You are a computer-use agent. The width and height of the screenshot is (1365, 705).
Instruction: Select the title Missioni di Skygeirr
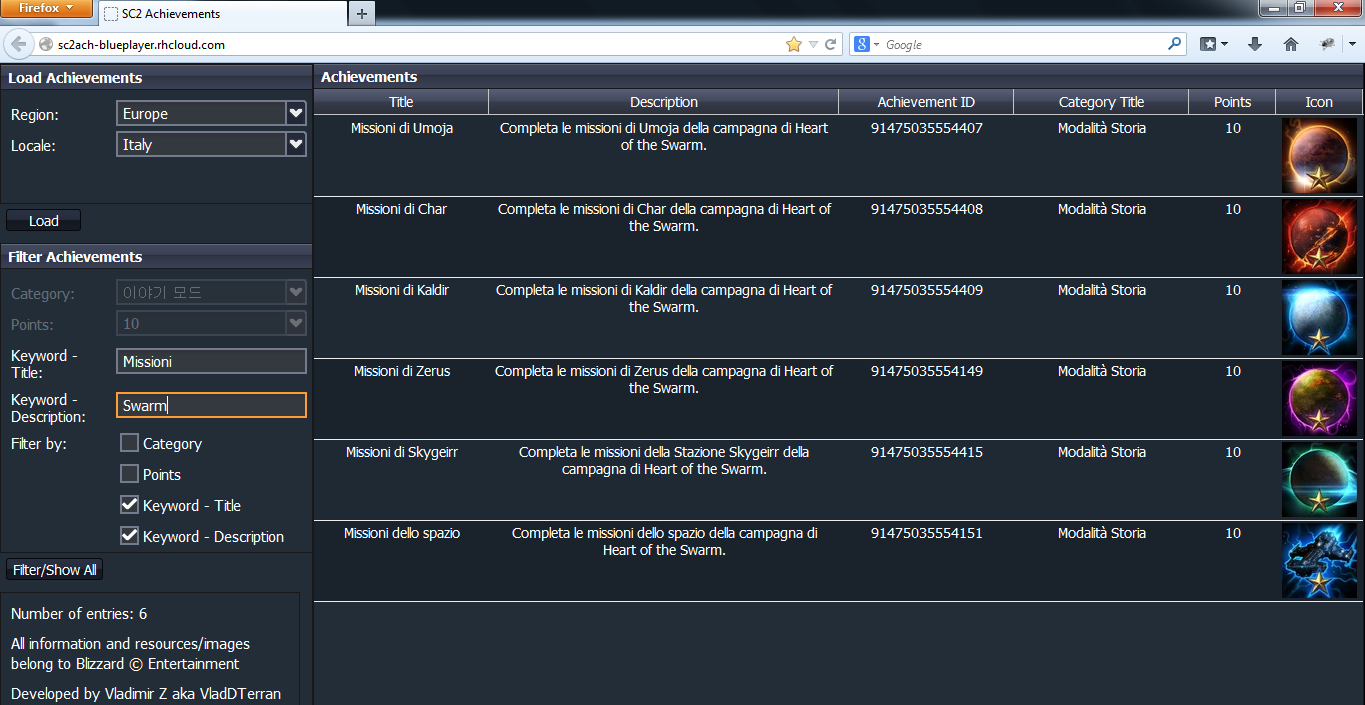click(401, 452)
